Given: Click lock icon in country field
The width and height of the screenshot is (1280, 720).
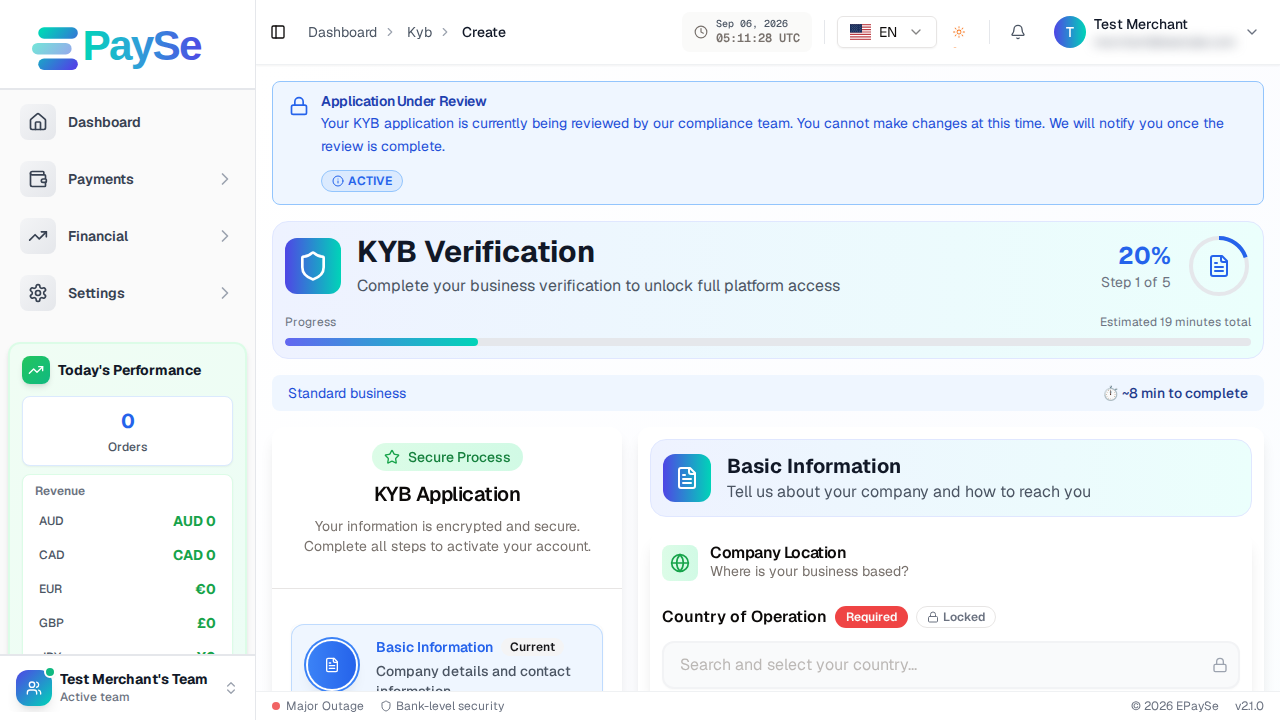Looking at the screenshot, I should pyautogui.click(x=1220, y=665).
